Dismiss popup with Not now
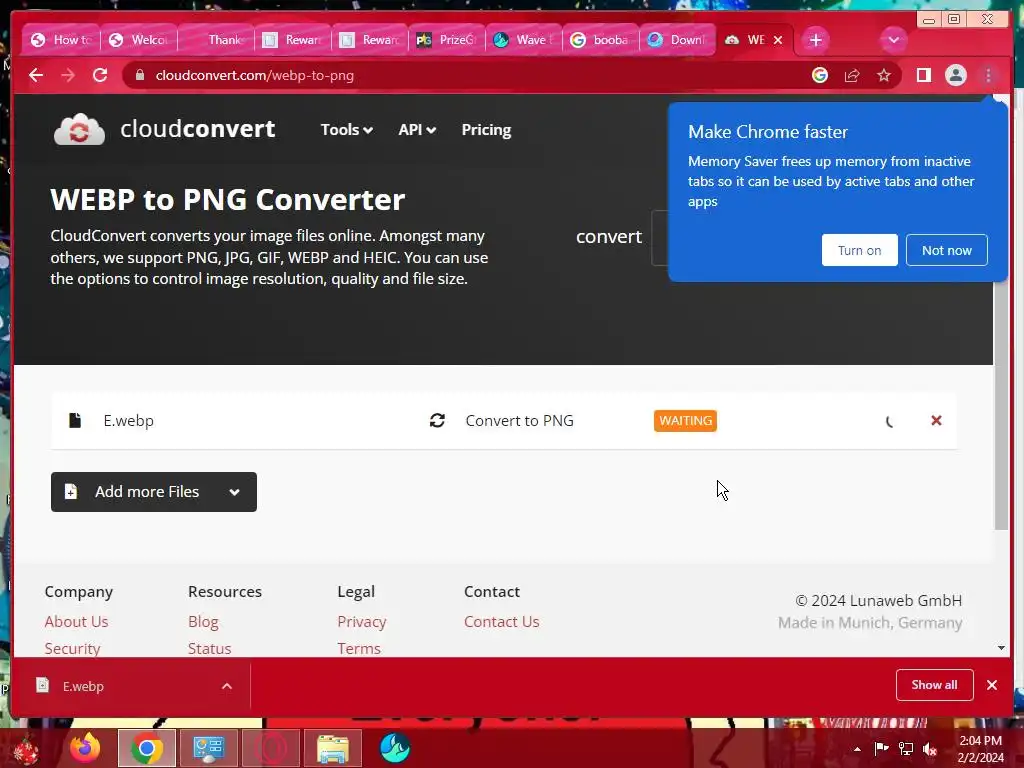This screenshot has width=1024, height=768. [x=946, y=250]
